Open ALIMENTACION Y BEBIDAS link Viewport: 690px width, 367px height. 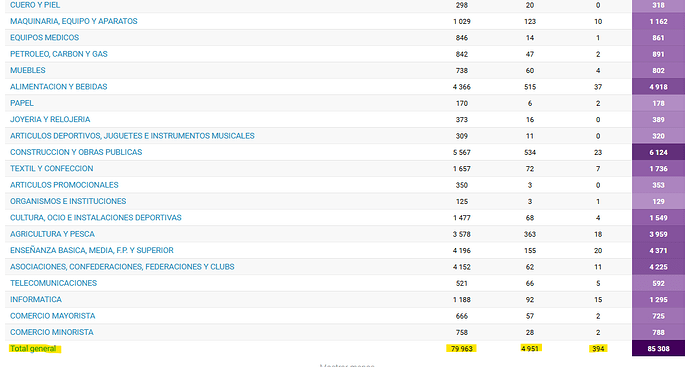point(59,87)
